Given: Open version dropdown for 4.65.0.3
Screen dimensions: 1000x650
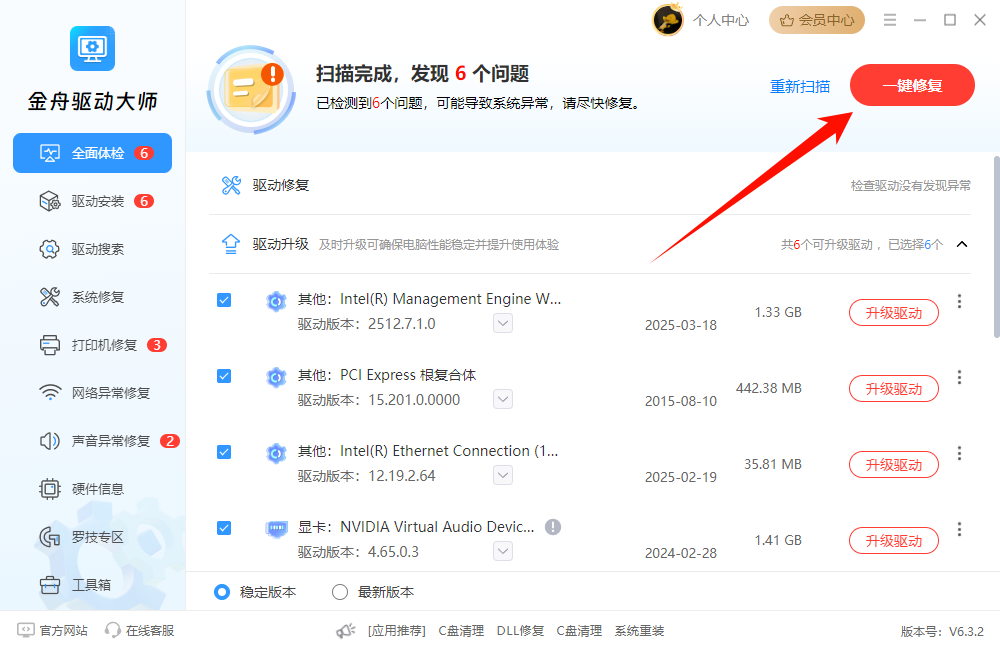Looking at the screenshot, I should (503, 551).
